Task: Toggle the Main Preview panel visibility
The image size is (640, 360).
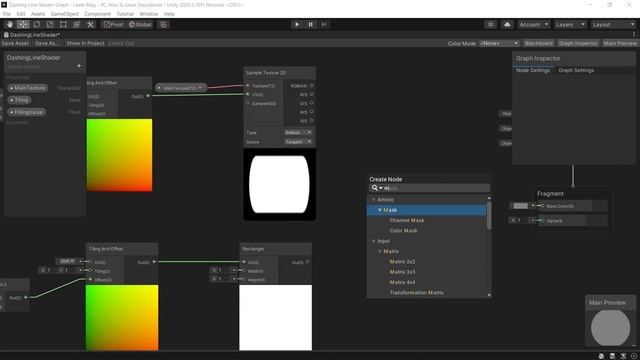Action: 620,43
